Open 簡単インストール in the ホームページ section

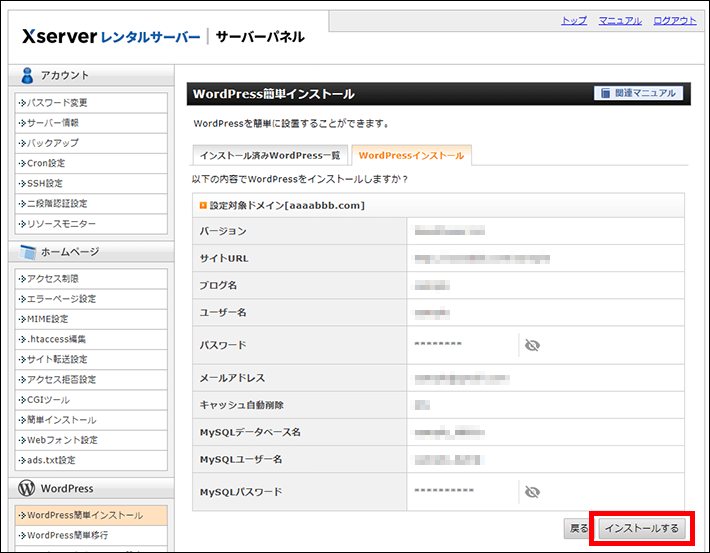(91, 420)
